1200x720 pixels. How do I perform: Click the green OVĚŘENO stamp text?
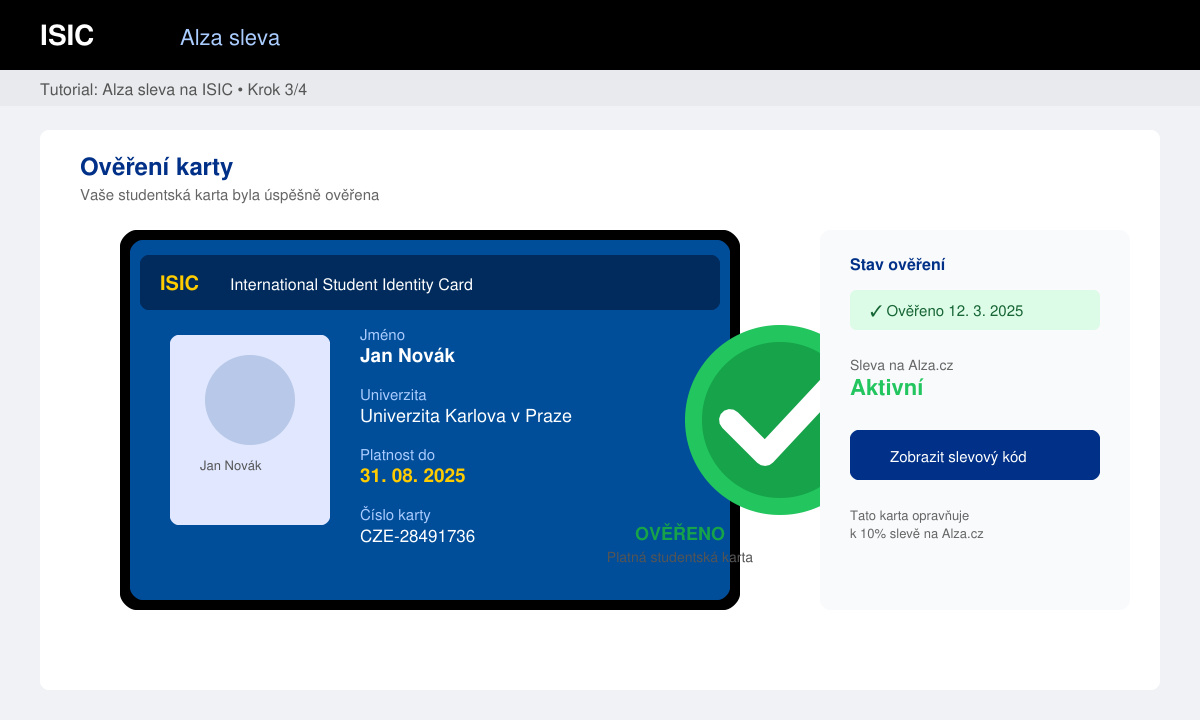click(680, 534)
